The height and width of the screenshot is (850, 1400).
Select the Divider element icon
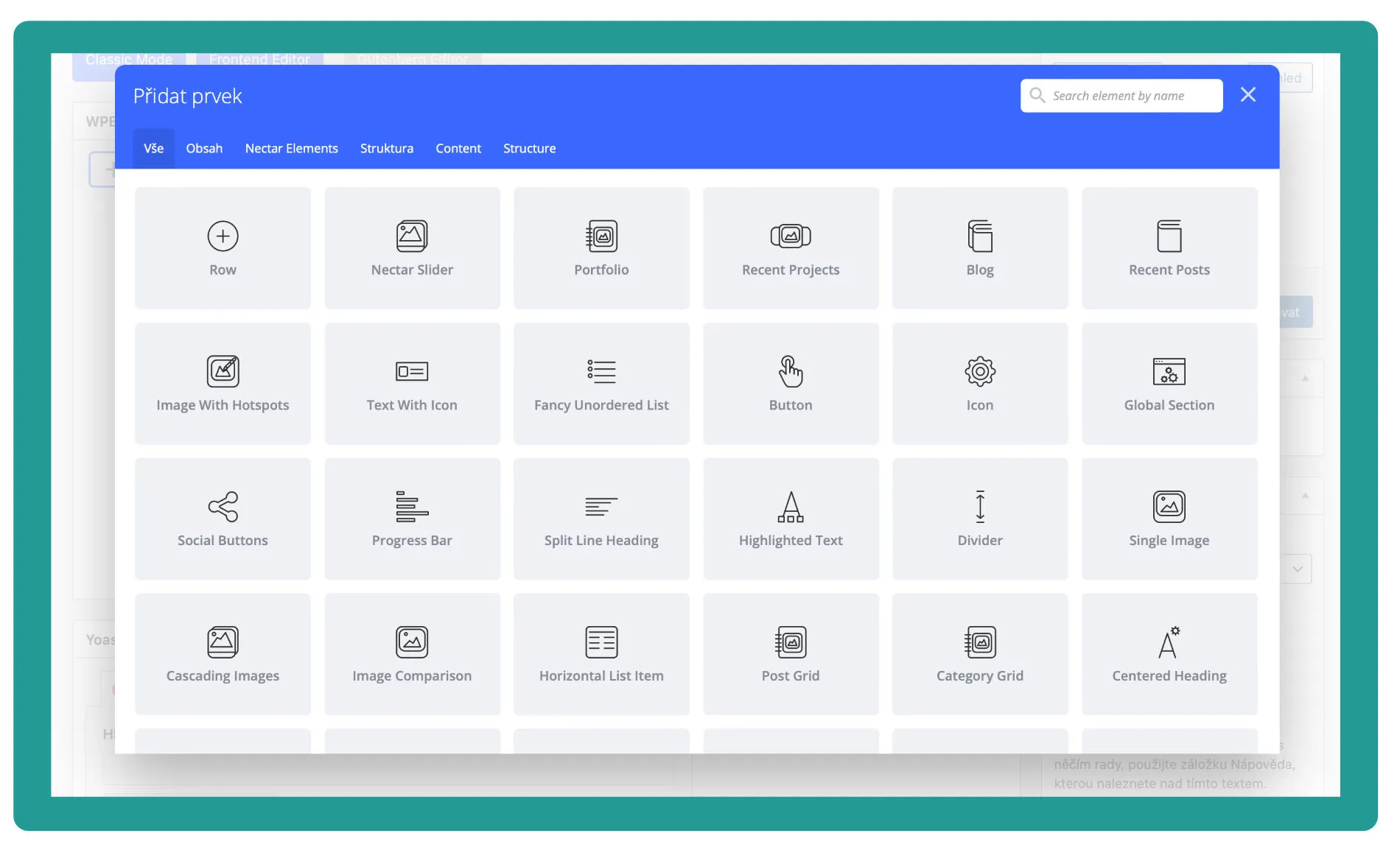[x=979, y=507]
